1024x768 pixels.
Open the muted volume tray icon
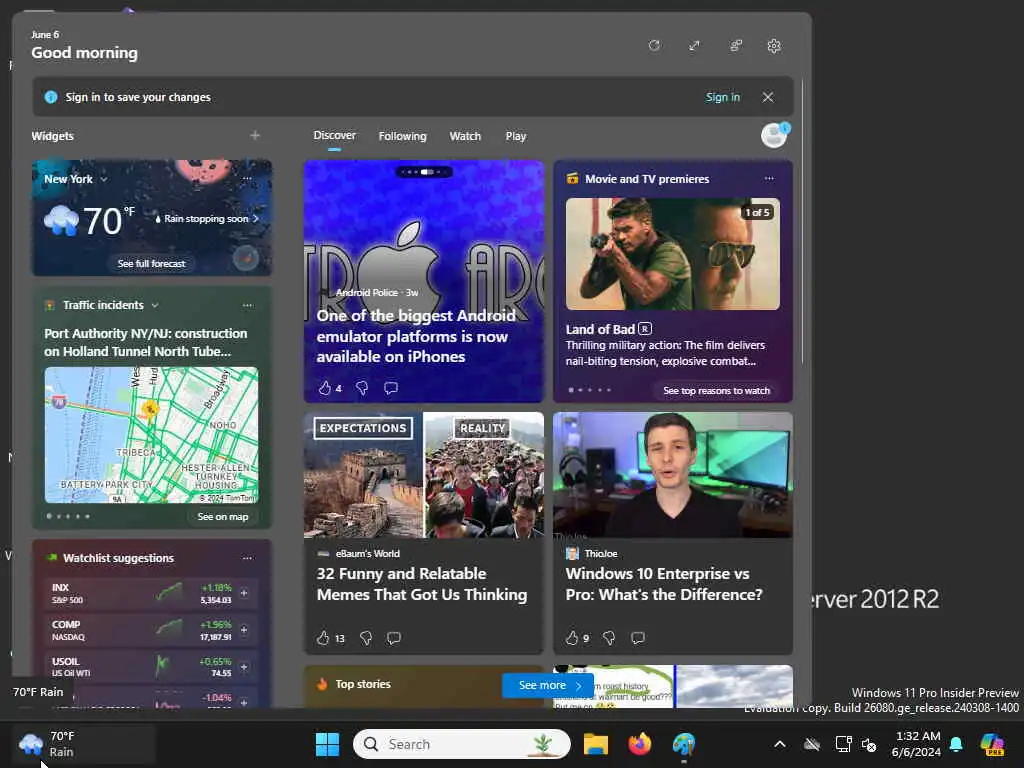tap(869, 744)
